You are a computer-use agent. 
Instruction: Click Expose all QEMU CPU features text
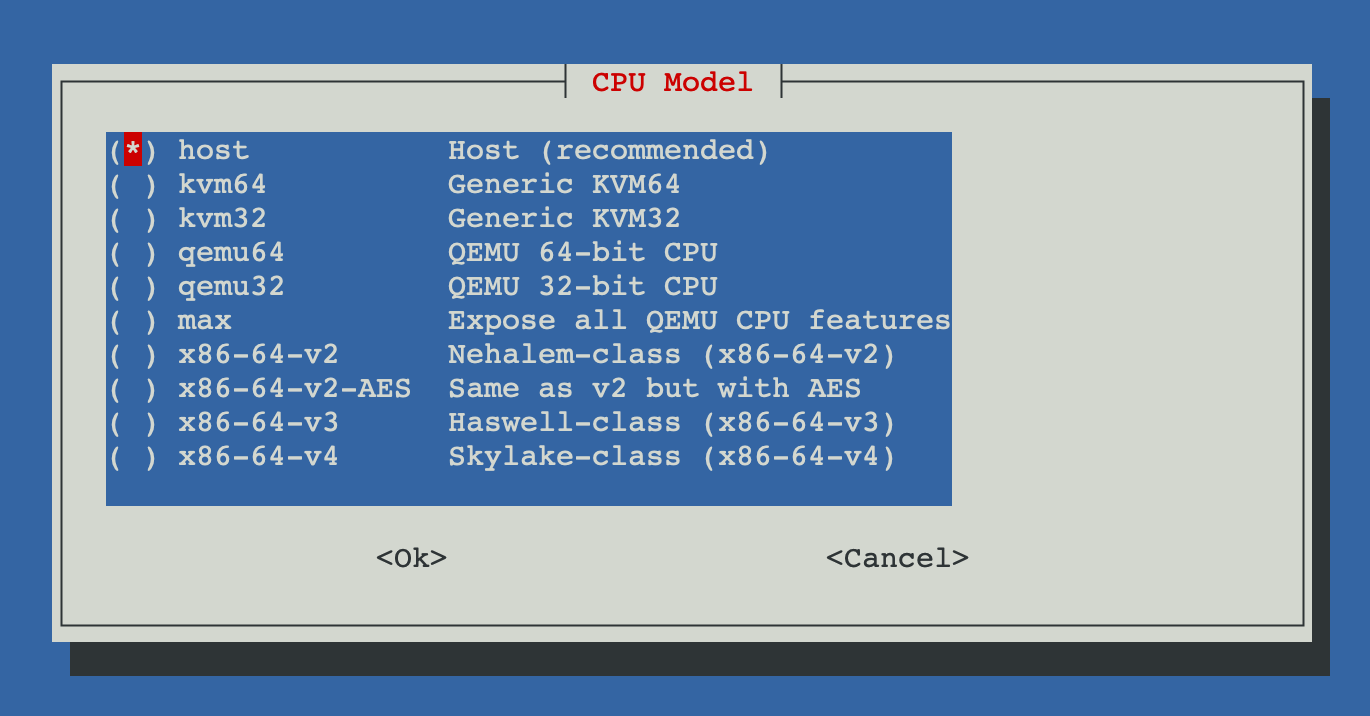[699, 321]
